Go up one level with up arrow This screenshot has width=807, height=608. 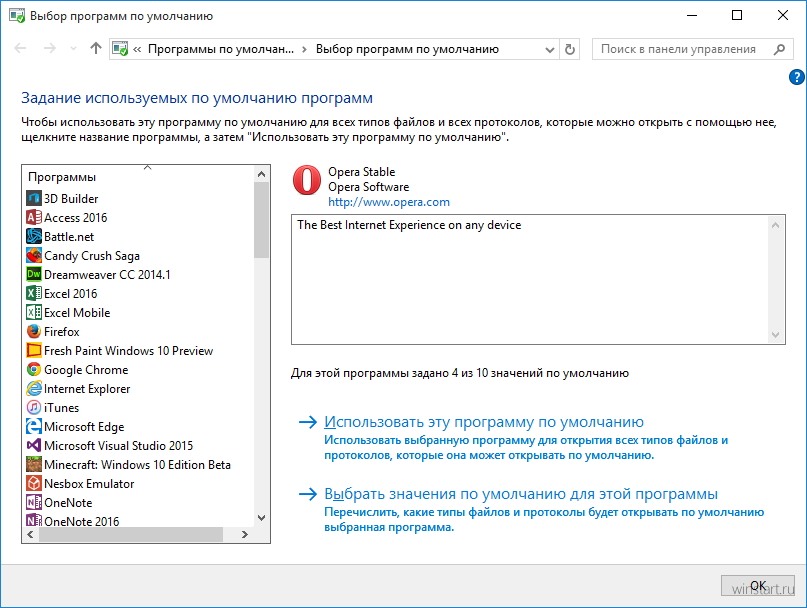[x=96, y=48]
